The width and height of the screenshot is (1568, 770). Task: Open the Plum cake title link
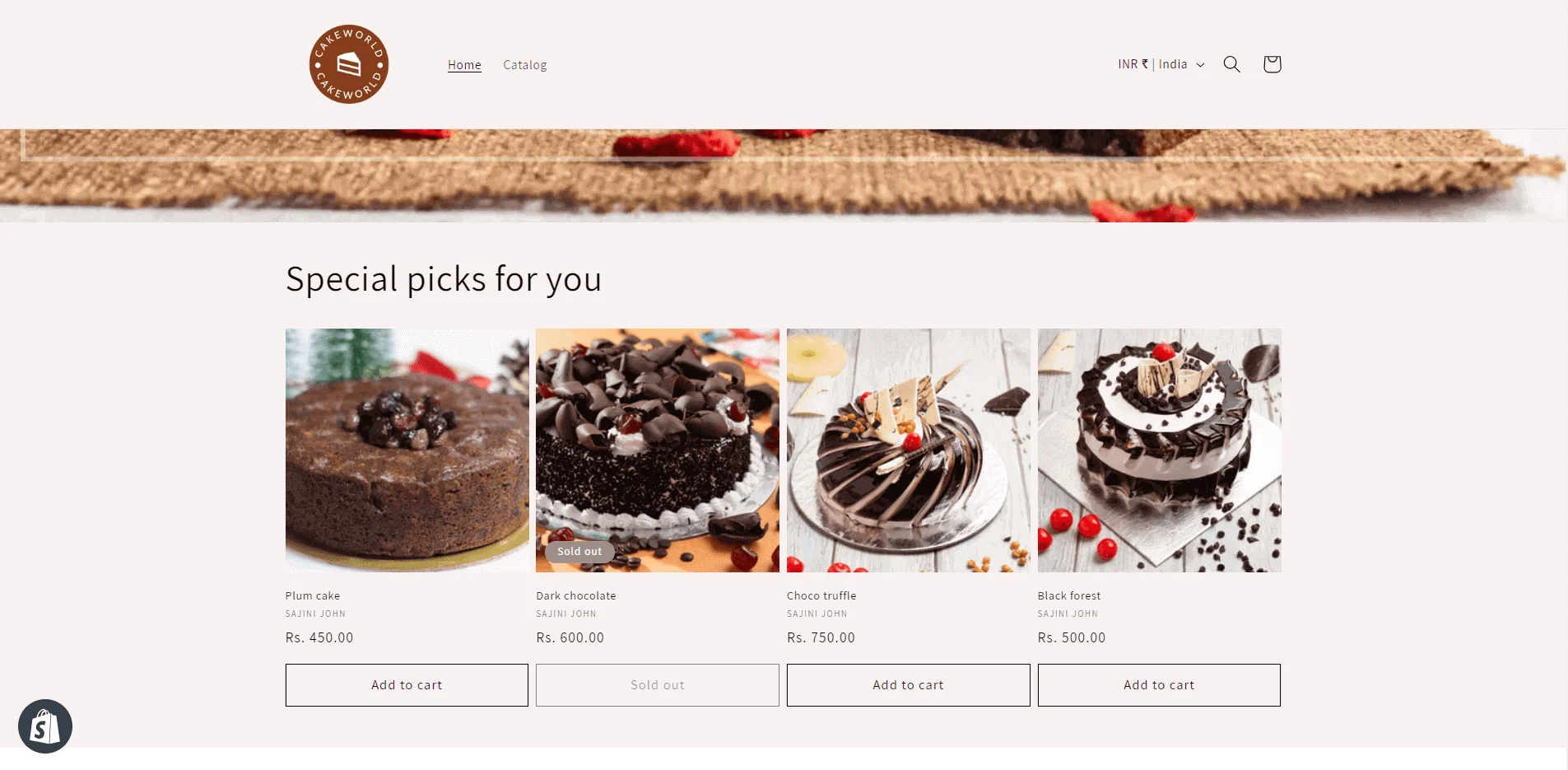313,595
